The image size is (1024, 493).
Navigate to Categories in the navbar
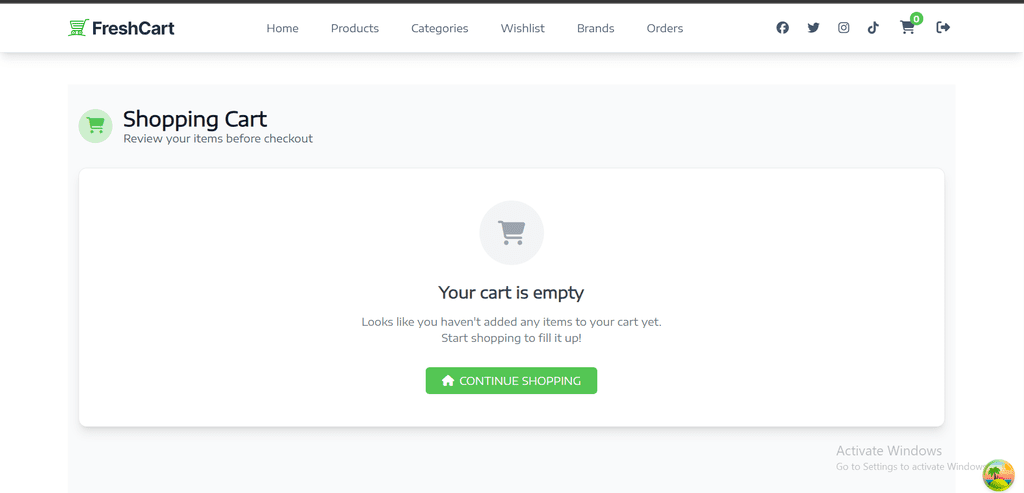pos(439,28)
